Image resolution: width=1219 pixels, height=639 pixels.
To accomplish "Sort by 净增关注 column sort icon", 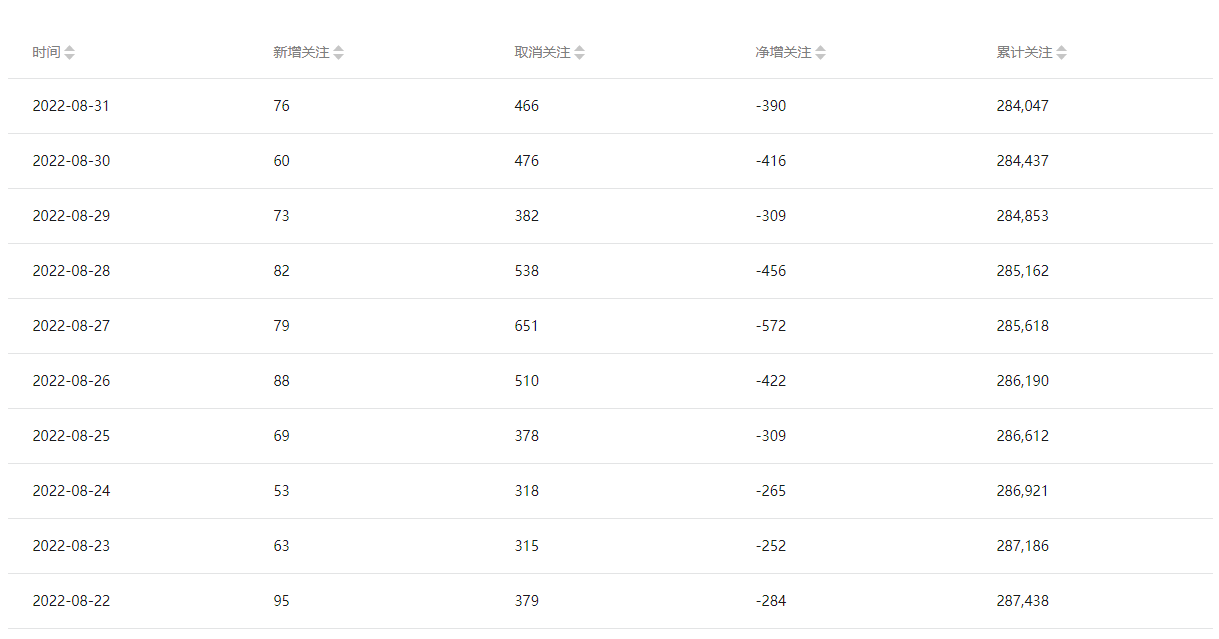I will click(x=821, y=53).
